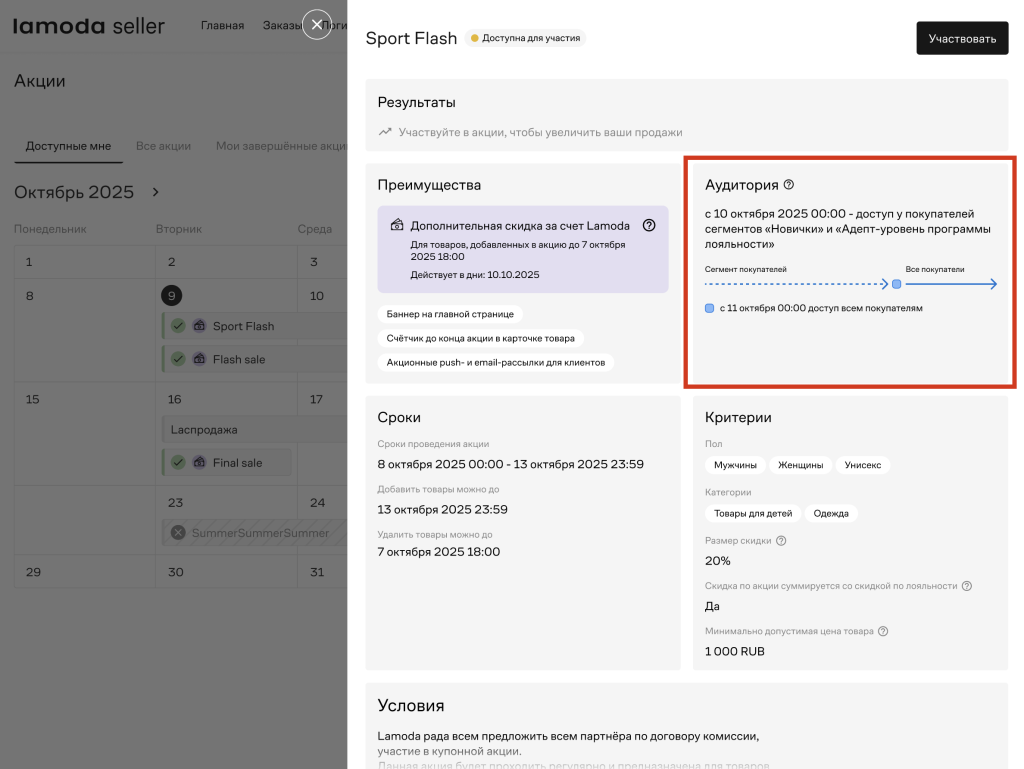Select calendar day 9 in October
The width and height of the screenshot is (1024, 769).
coord(172,296)
